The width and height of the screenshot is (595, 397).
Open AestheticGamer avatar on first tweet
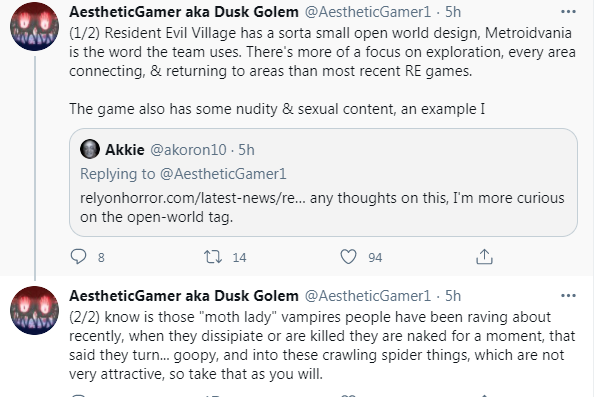(x=35, y=27)
